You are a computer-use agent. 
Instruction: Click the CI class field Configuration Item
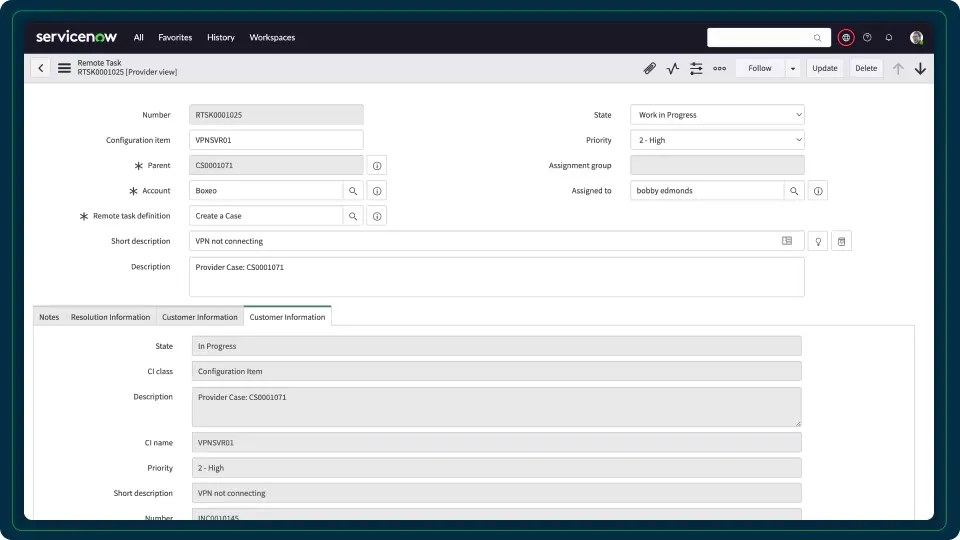pos(497,371)
